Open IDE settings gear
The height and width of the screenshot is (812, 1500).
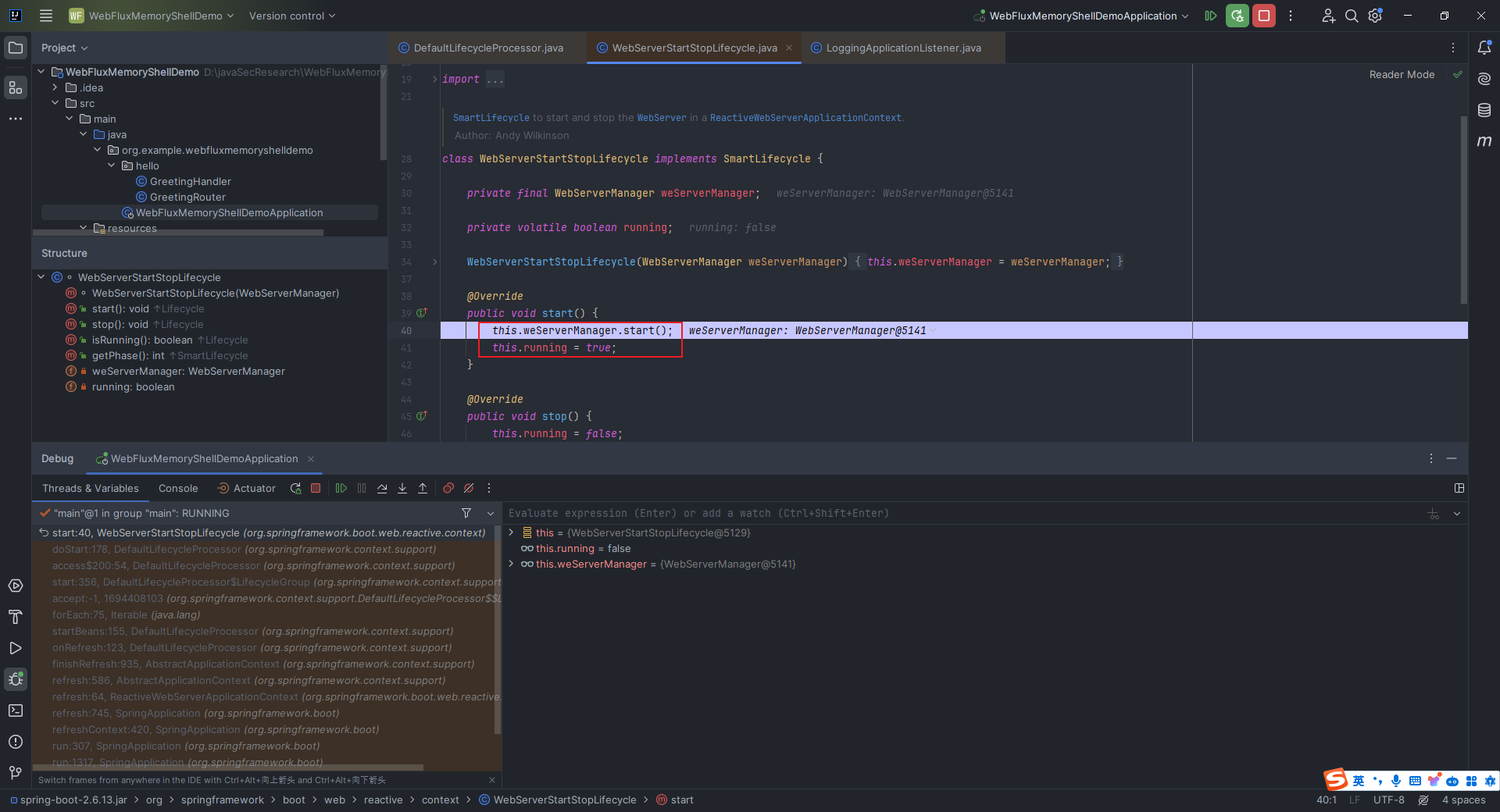pyautogui.click(x=1376, y=16)
